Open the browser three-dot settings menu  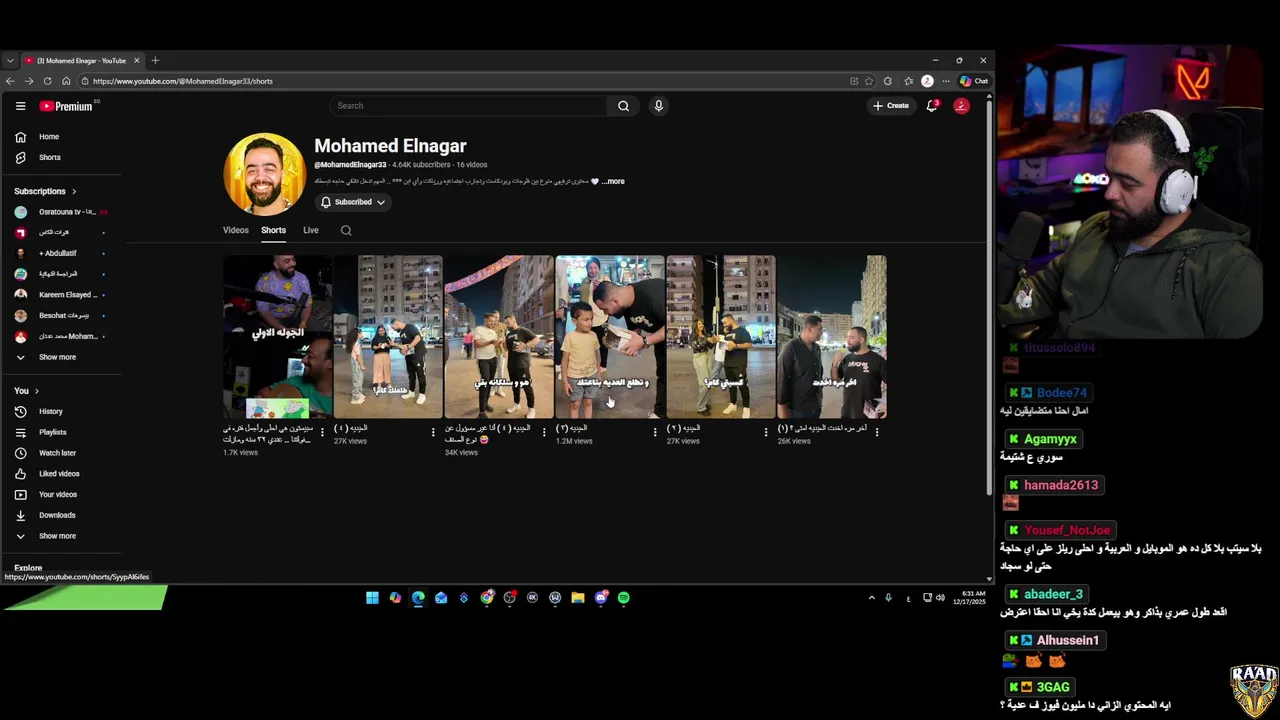point(945,81)
